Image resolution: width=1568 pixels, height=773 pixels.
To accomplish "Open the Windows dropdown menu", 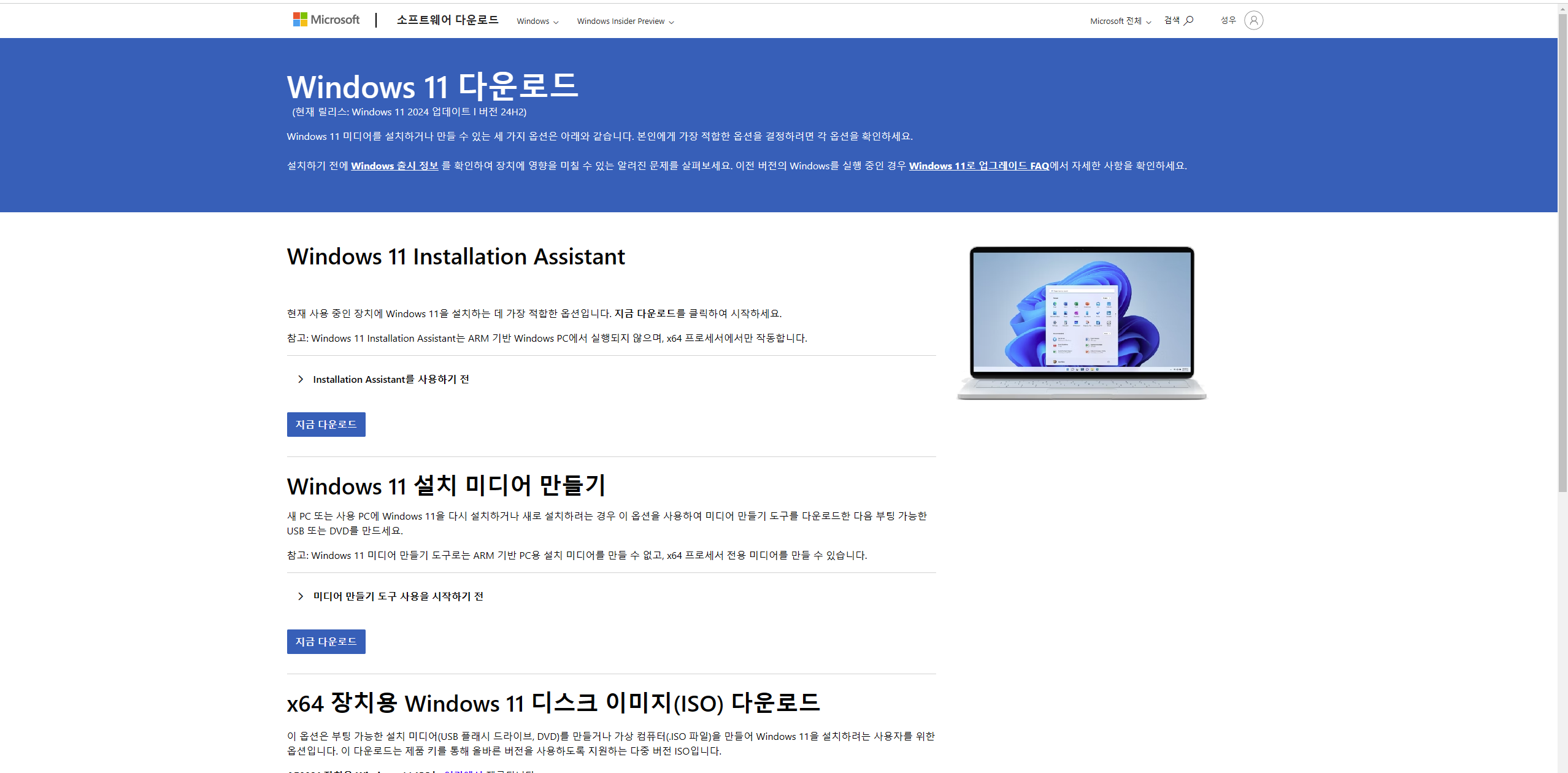I will coord(537,21).
